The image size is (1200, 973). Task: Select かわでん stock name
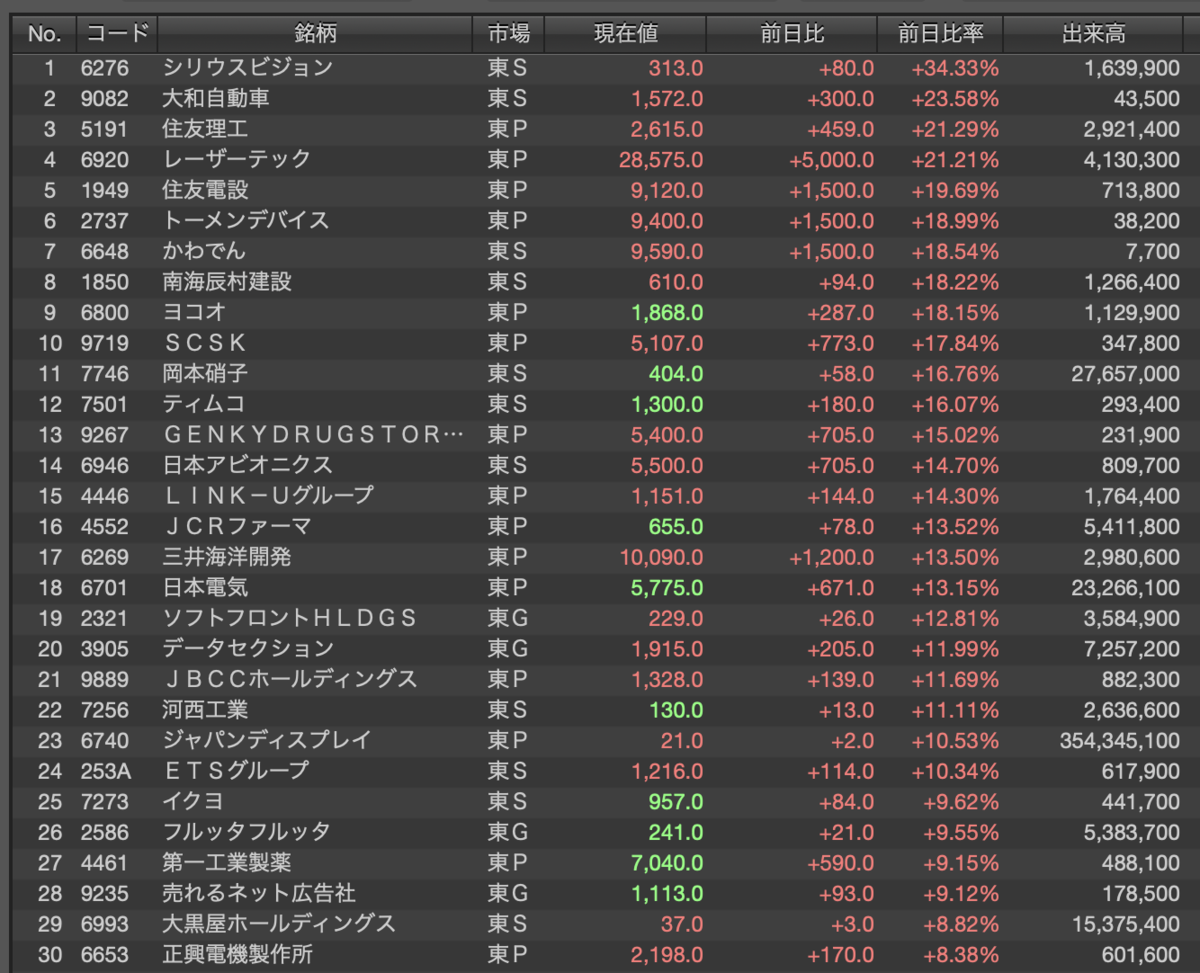[204, 251]
